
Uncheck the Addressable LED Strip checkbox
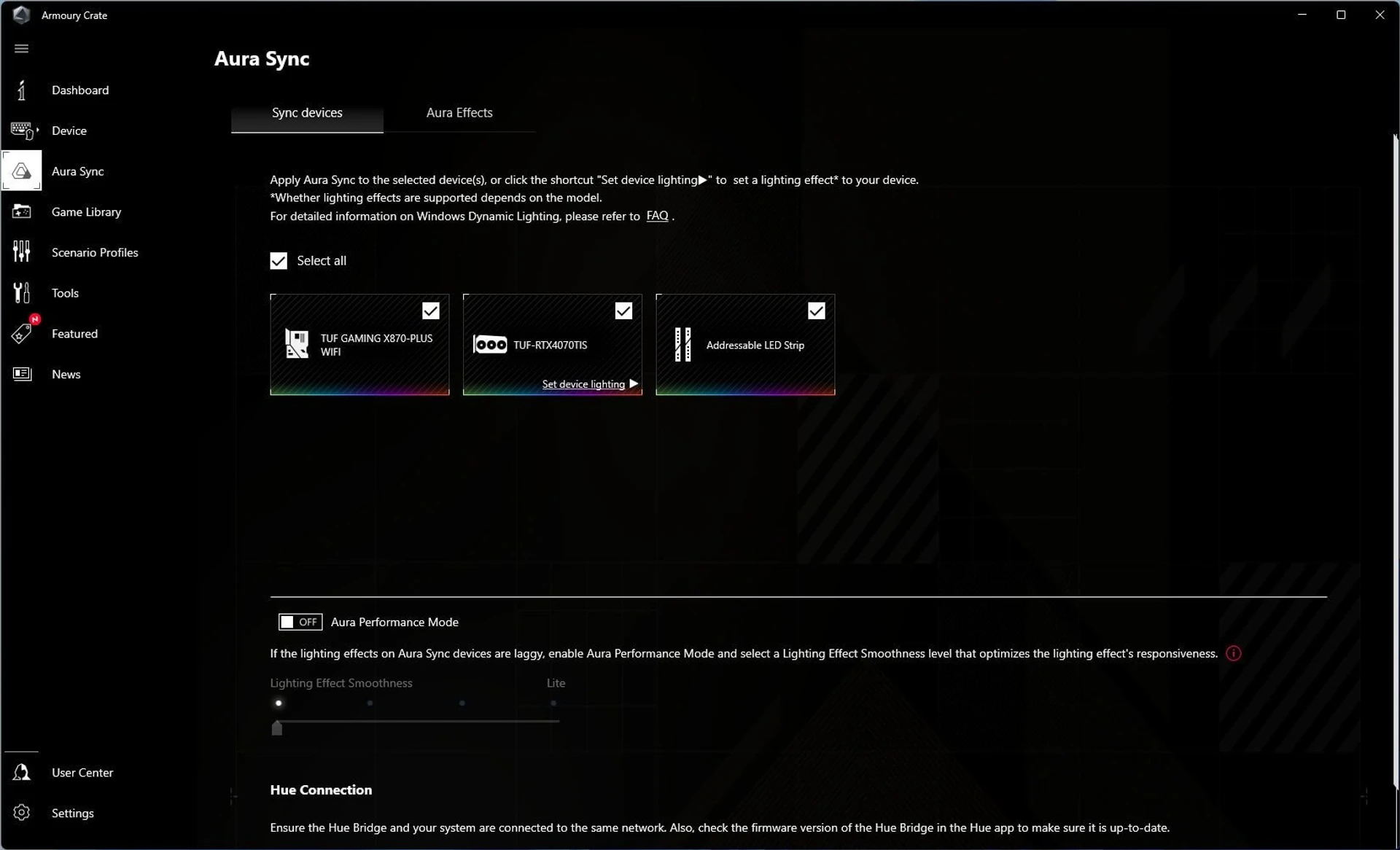[817, 311]
